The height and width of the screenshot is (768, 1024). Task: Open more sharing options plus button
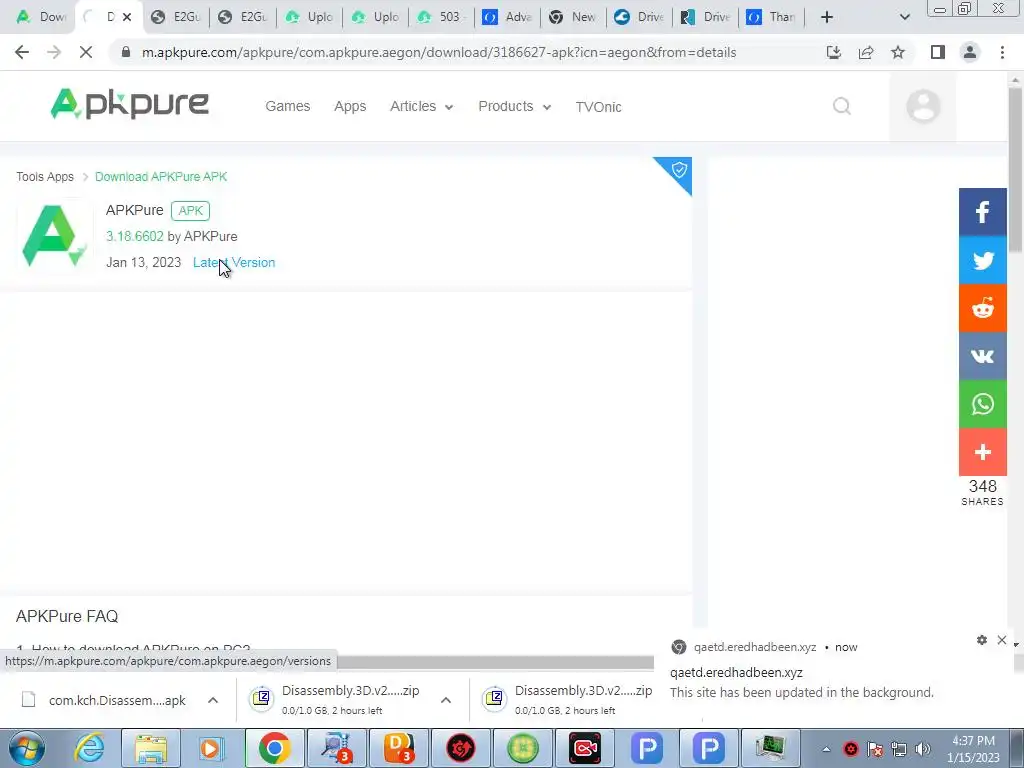click(x=983, y=452)
